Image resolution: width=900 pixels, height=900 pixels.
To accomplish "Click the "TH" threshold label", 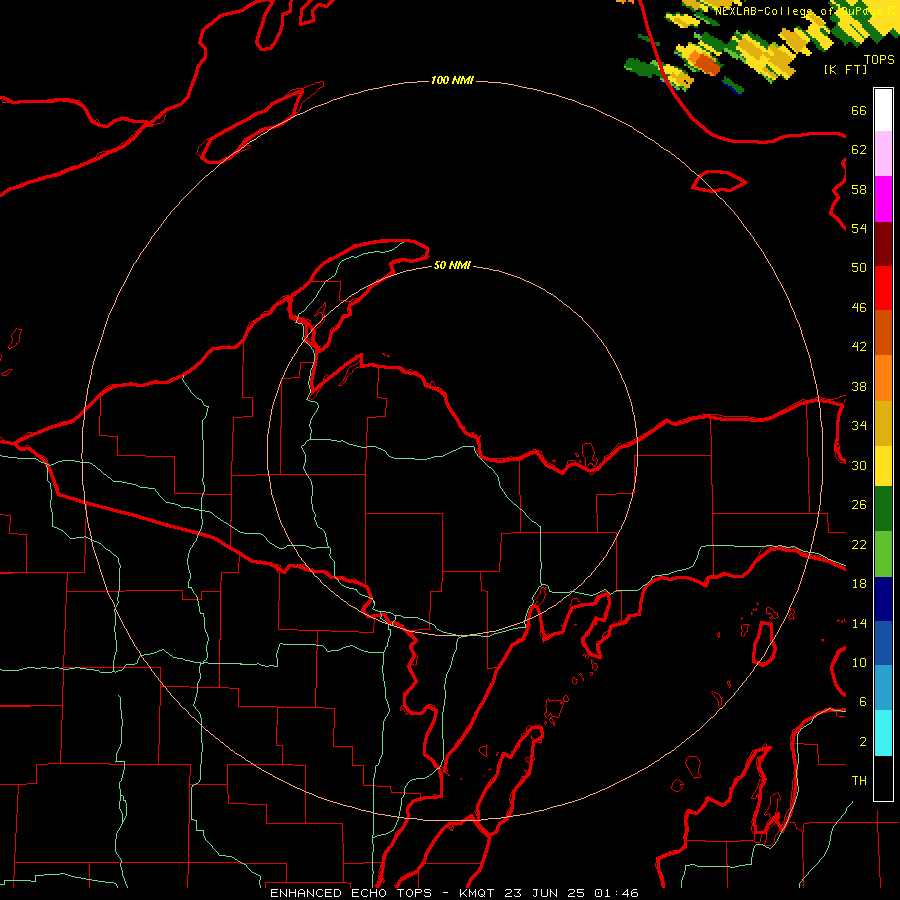I will (x=859, y=781).
